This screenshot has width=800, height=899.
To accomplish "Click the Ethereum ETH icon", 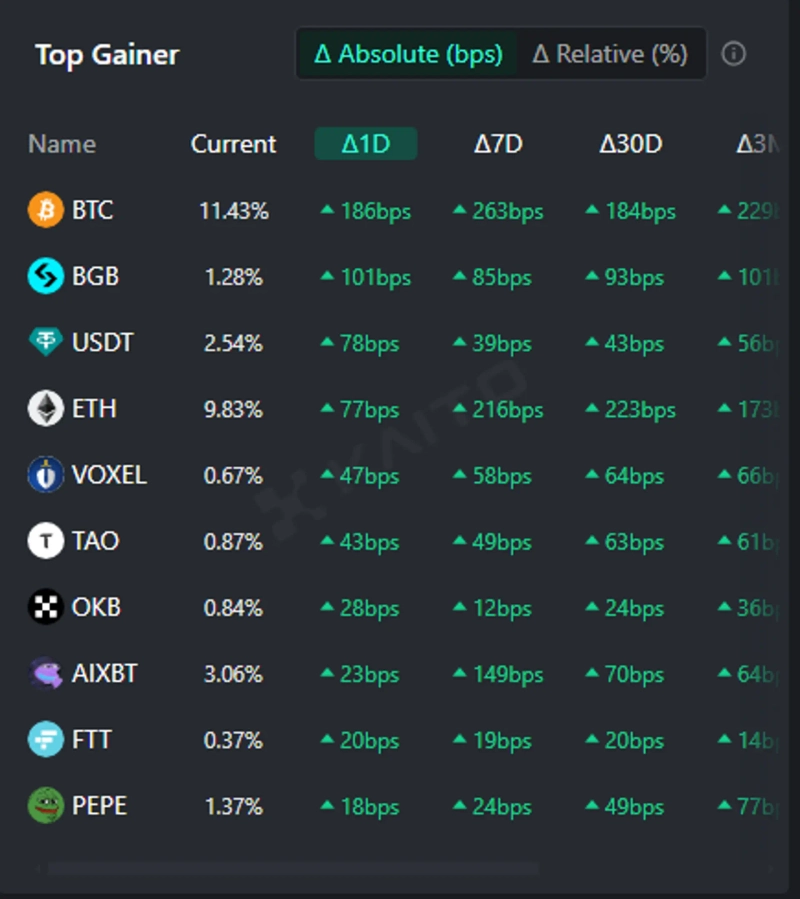I will coord(45,409).
